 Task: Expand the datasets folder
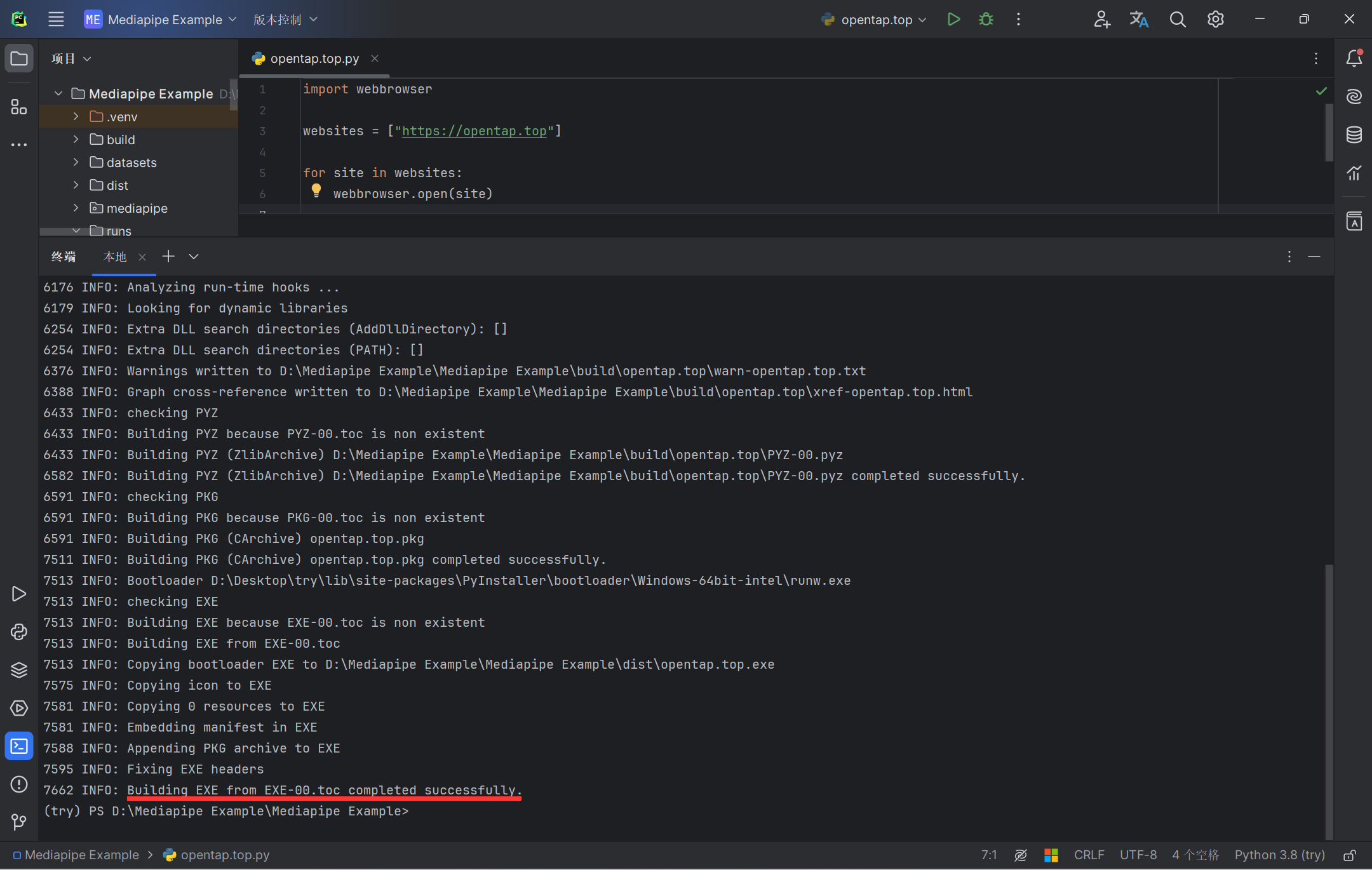tap(76, 162)
